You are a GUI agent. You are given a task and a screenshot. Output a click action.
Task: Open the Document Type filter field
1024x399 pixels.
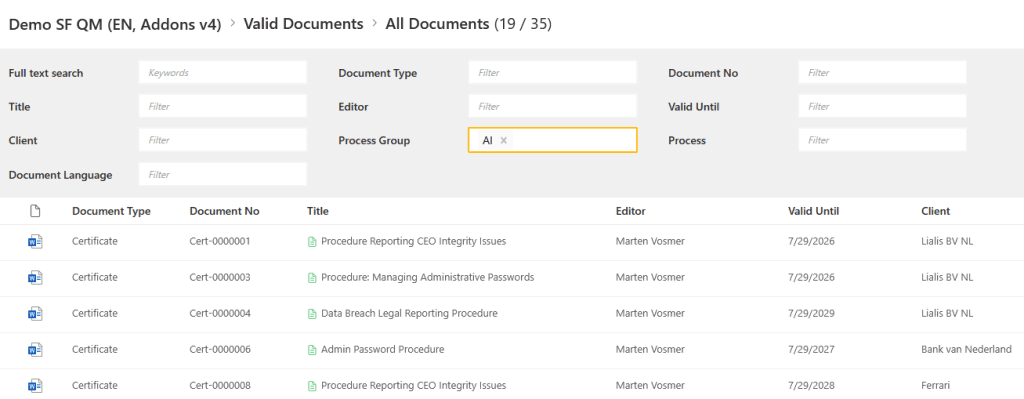tap(552, 72)
